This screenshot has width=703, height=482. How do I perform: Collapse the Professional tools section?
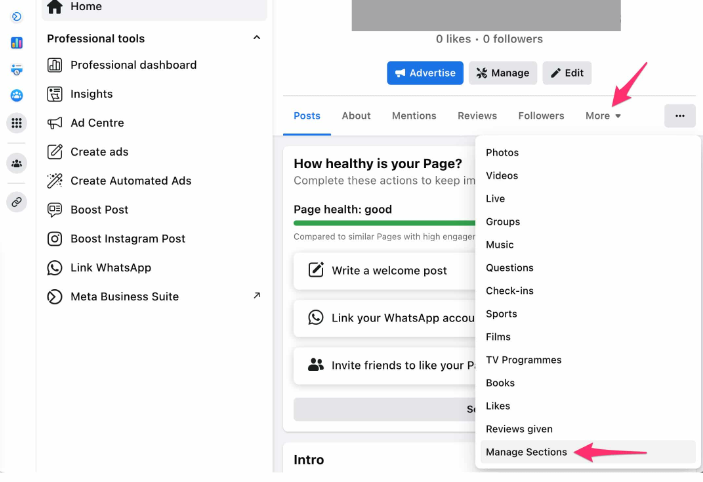tap(256, 38)
